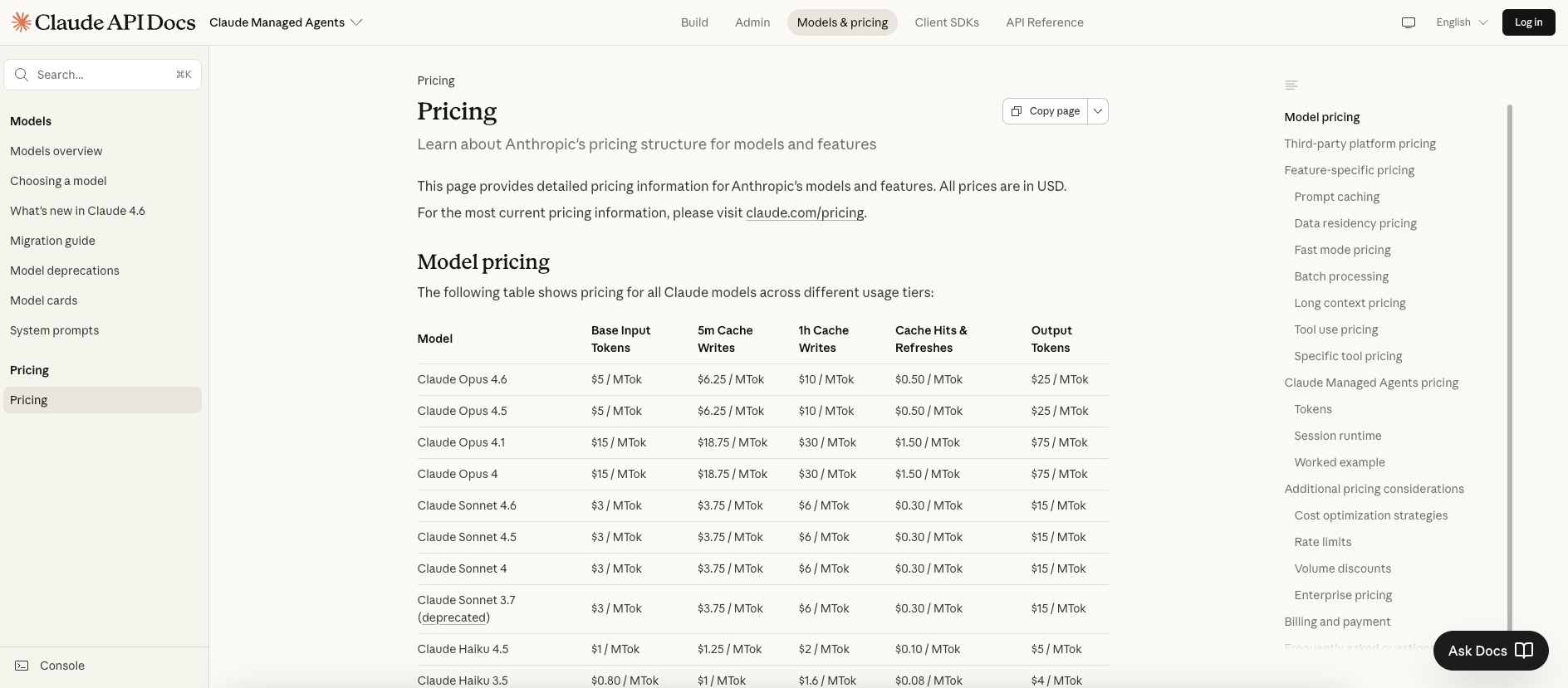This screenshot has height=688, width=1568.
Task: Open the claude.com/pricing link
Action: (804, 212)
